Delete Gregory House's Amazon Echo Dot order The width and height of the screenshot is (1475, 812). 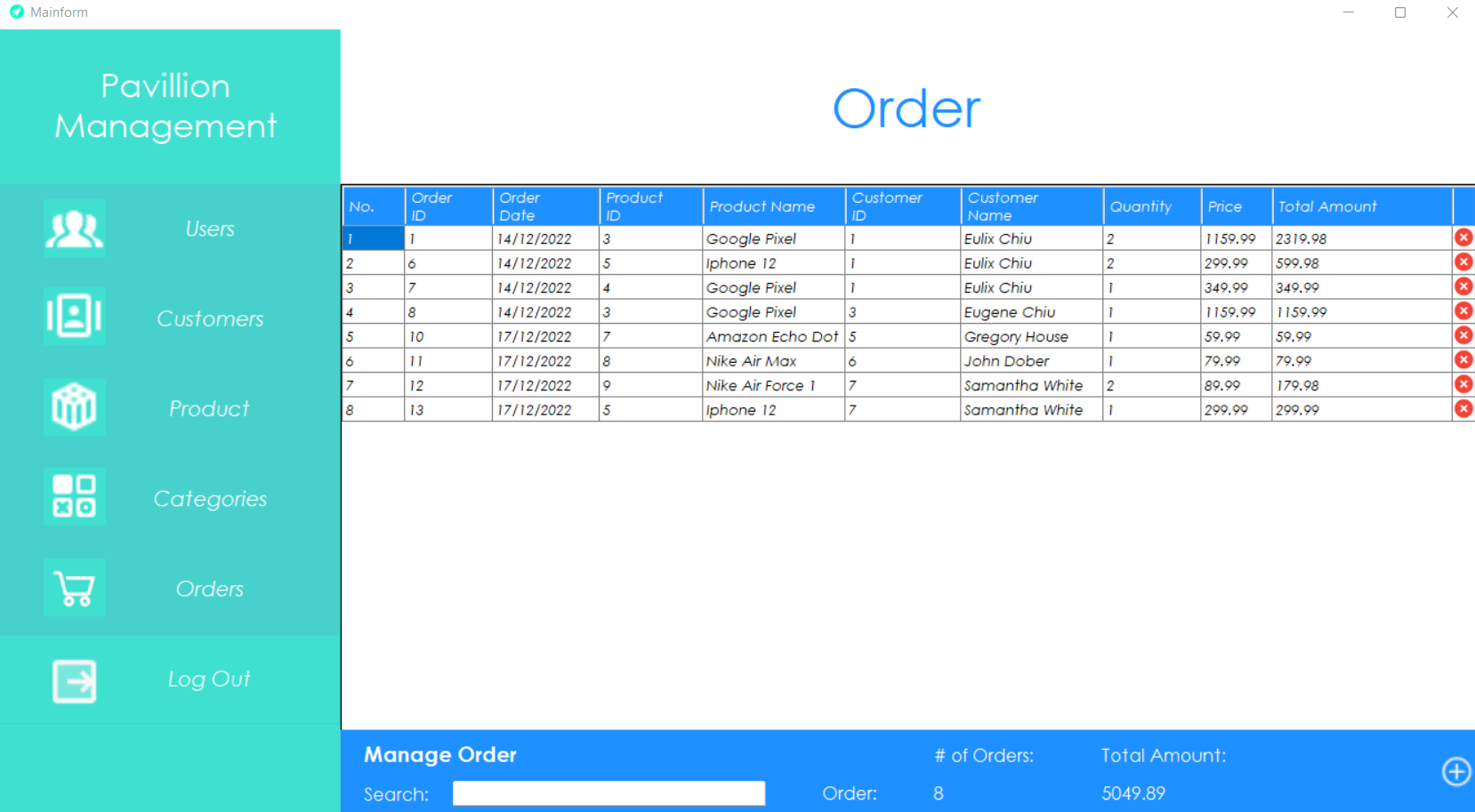point(1463,335)
